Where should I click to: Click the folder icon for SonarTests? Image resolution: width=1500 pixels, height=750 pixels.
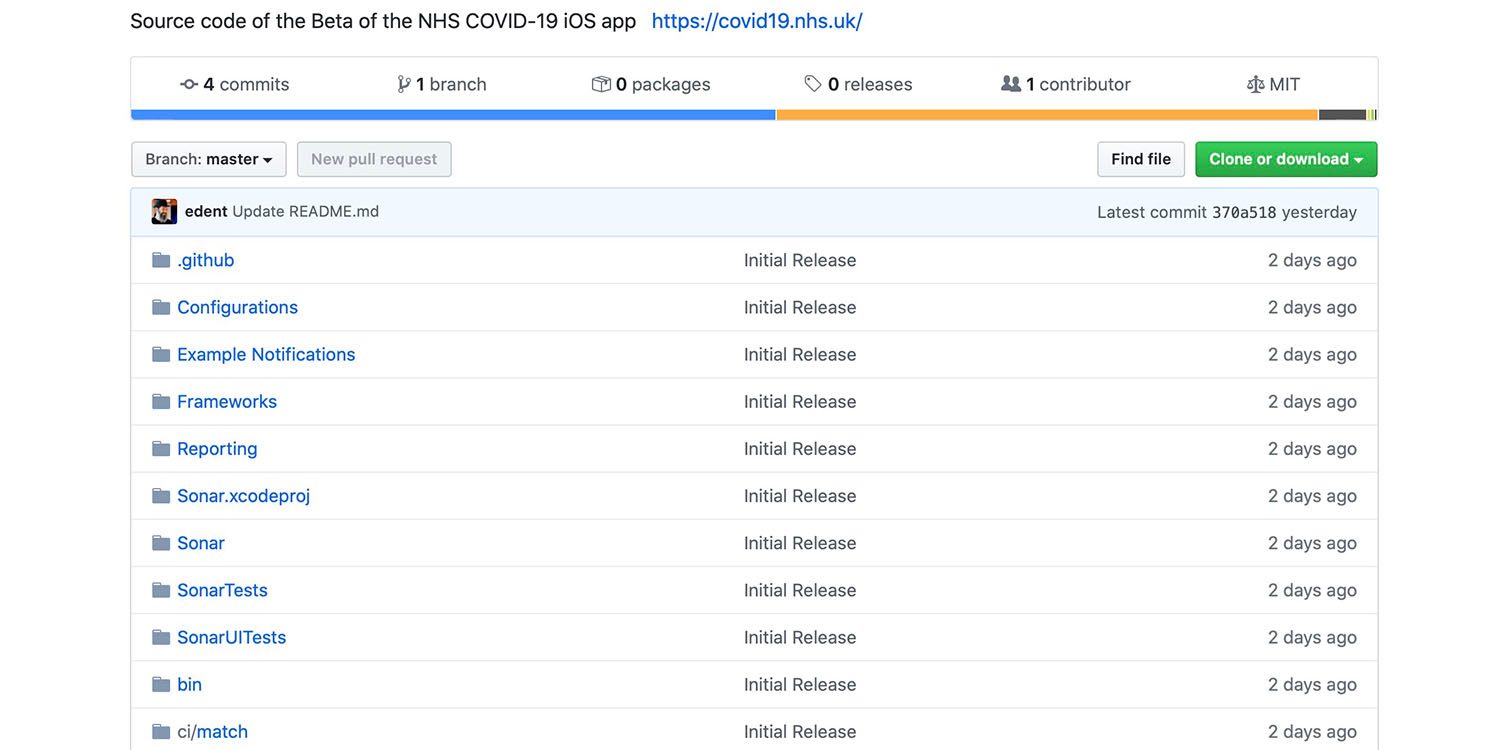(x=161, y=590)
